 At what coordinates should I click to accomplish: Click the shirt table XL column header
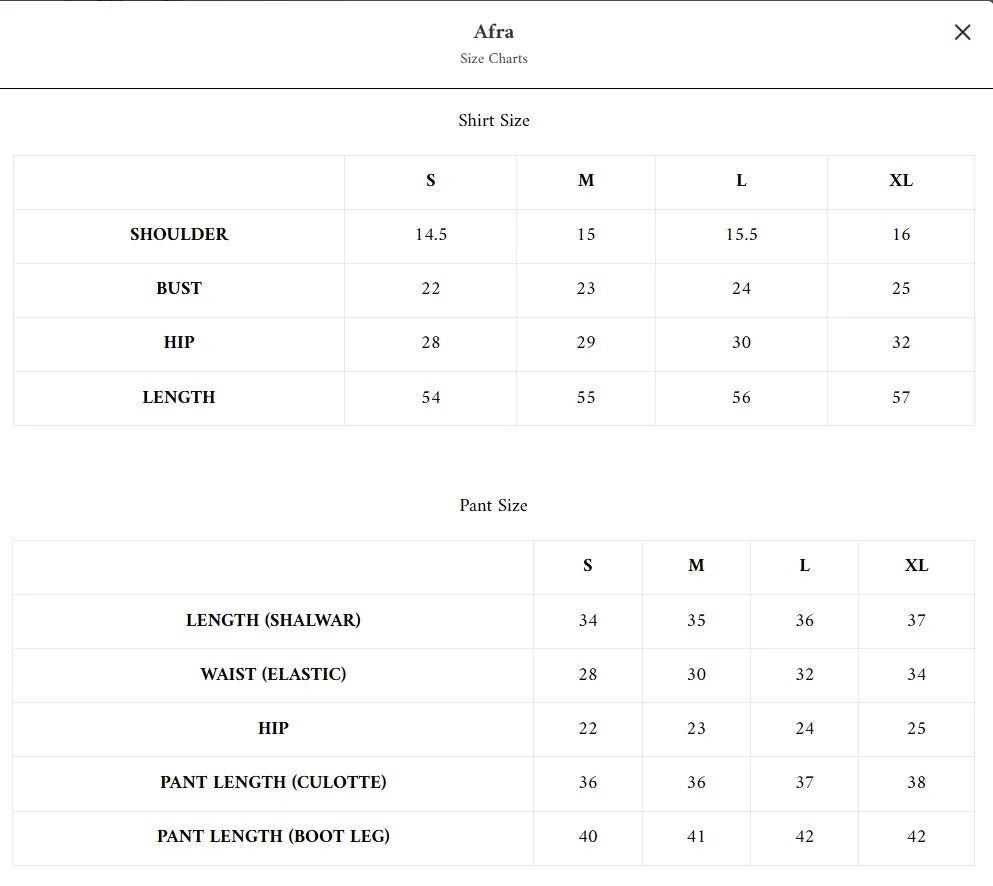pyautogui.click(x=901, y=181)
